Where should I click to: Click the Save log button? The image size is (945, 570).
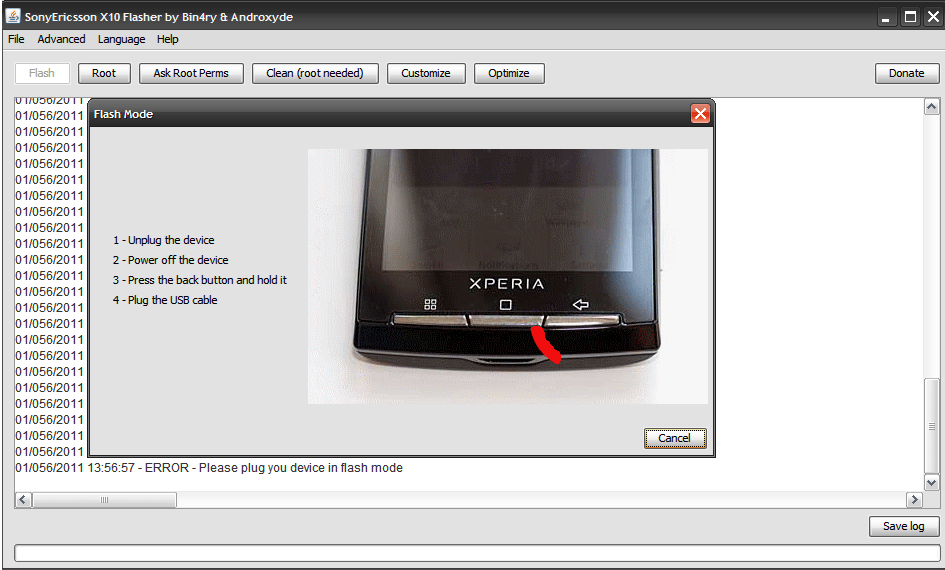click(904, 526)
